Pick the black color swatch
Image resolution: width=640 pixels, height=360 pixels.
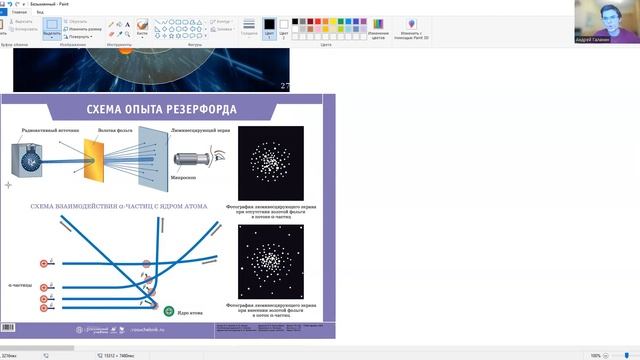coord(295,22)
